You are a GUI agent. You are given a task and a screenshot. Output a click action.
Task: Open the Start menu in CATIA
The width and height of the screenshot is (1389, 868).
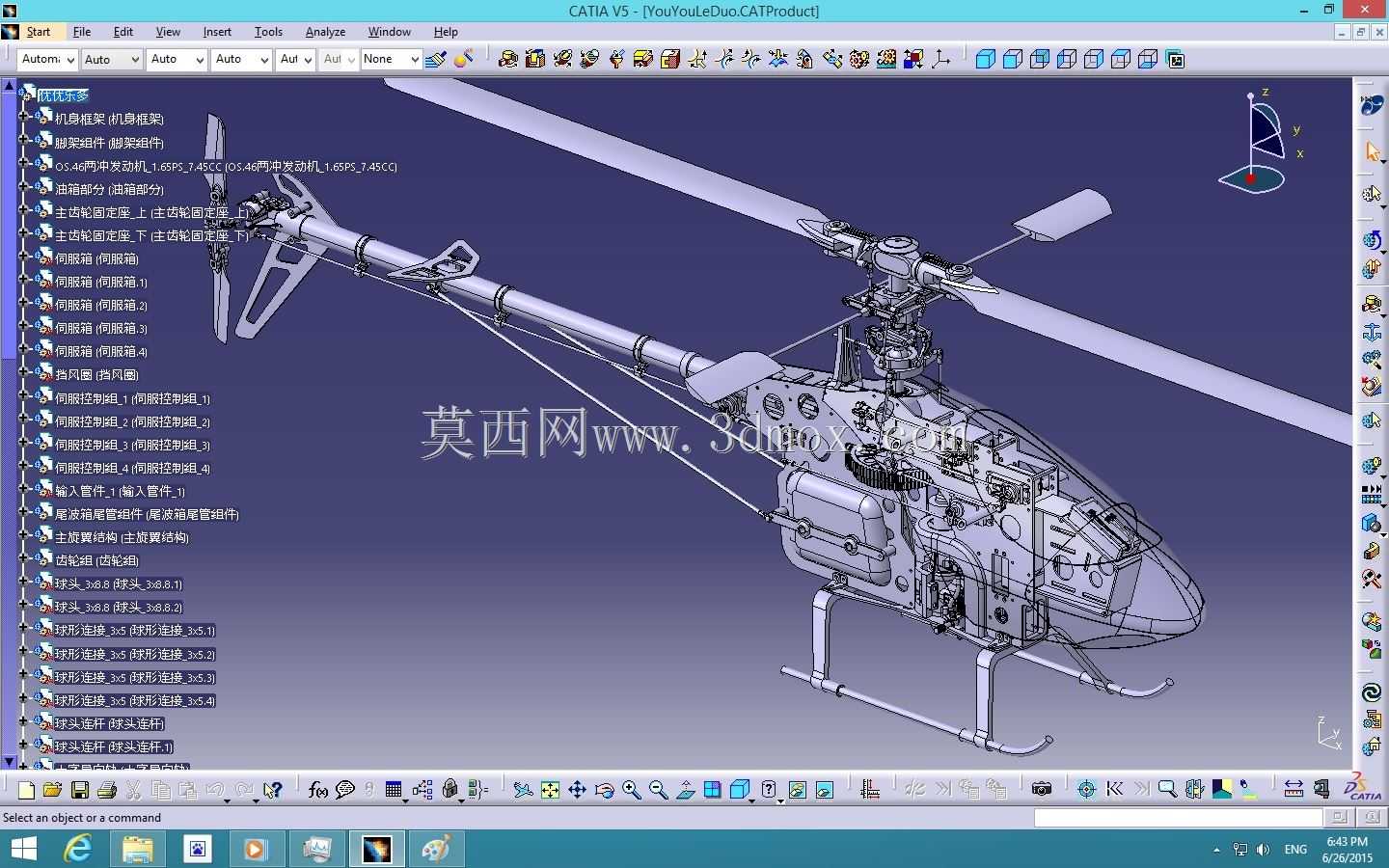point(39,32)
